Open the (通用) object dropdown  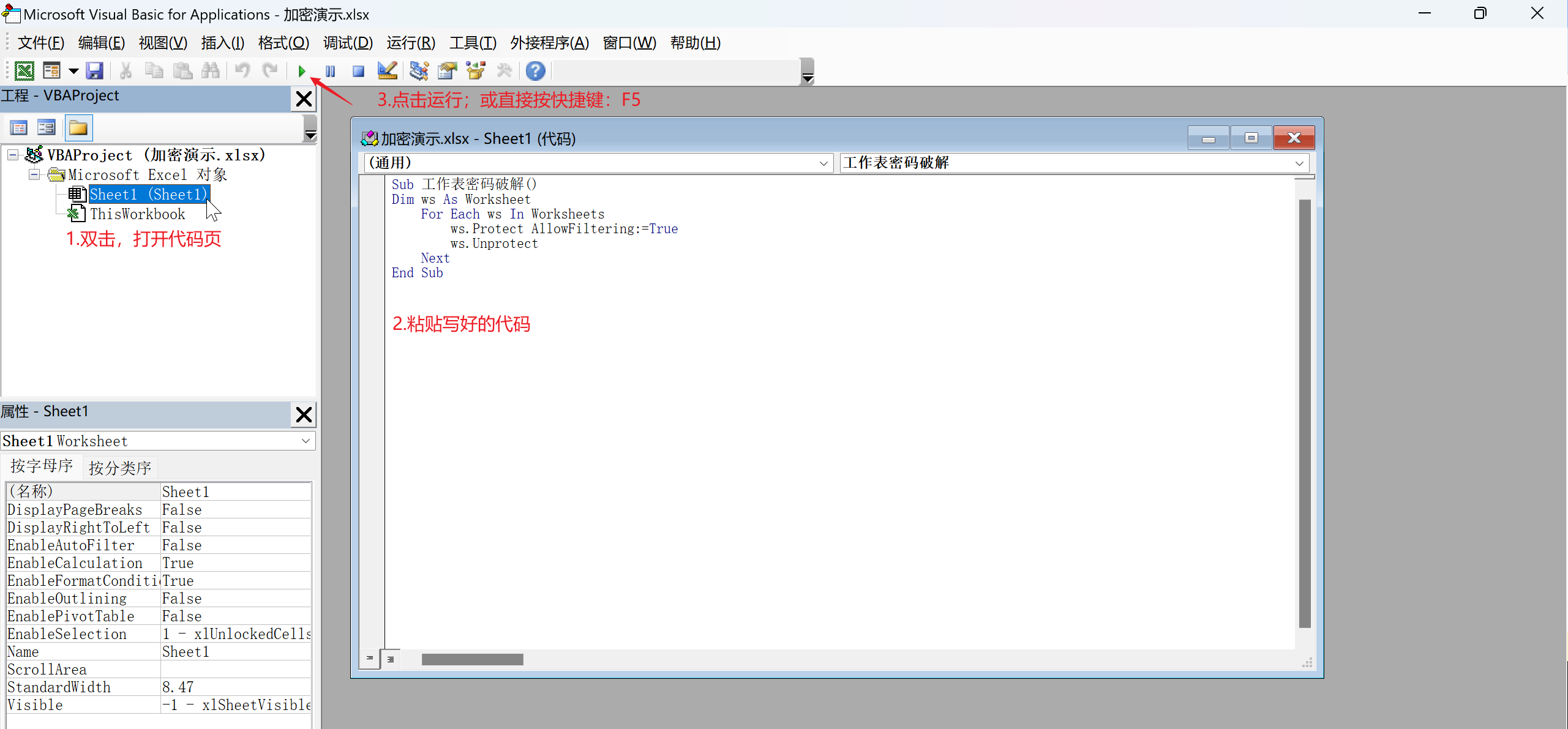pos(823,163)
